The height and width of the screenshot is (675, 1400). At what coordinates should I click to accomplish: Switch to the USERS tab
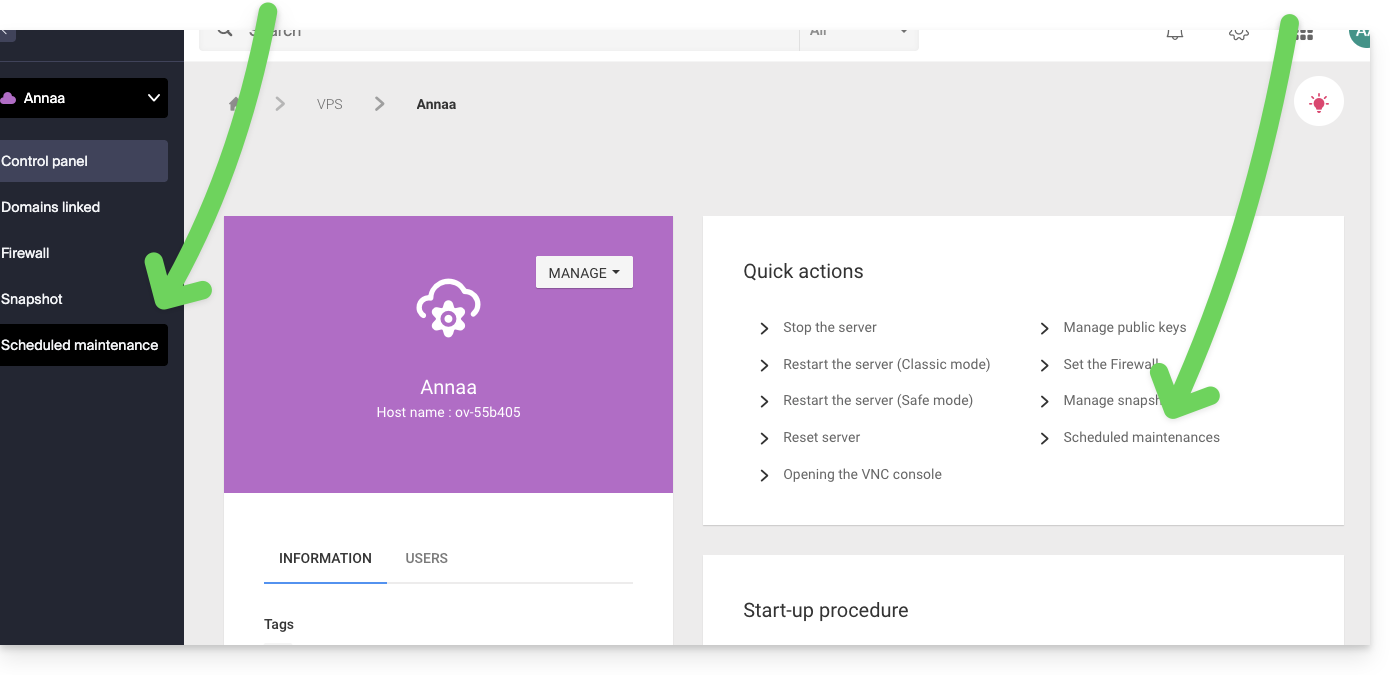tap(426, 558)
